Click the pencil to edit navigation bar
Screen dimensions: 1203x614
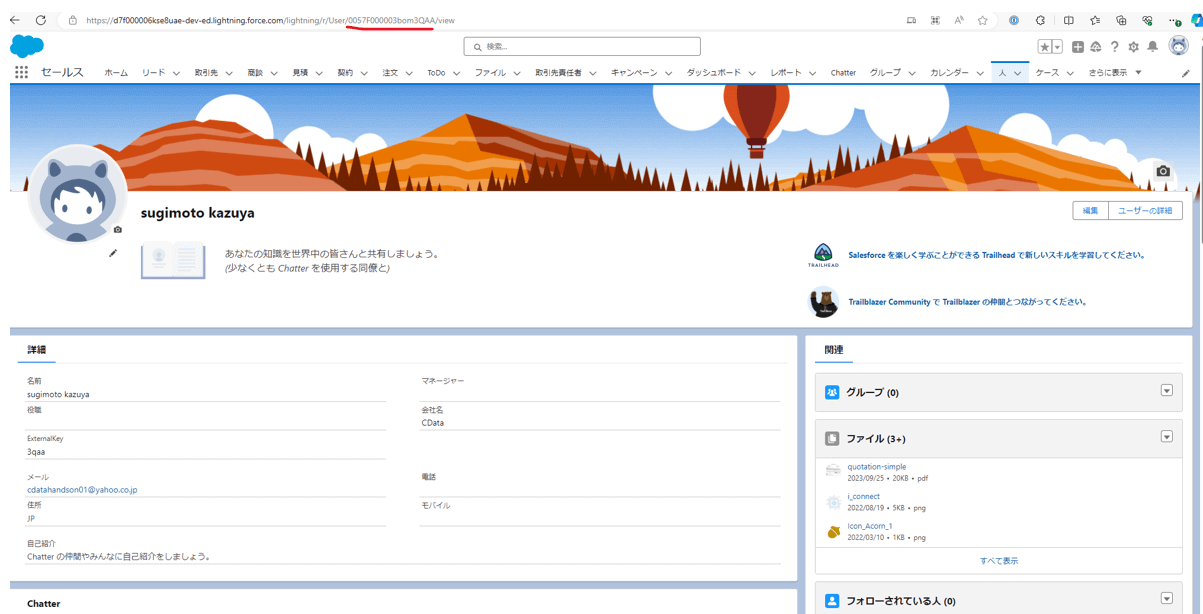pyautogui.click(x=1186, y=73)
